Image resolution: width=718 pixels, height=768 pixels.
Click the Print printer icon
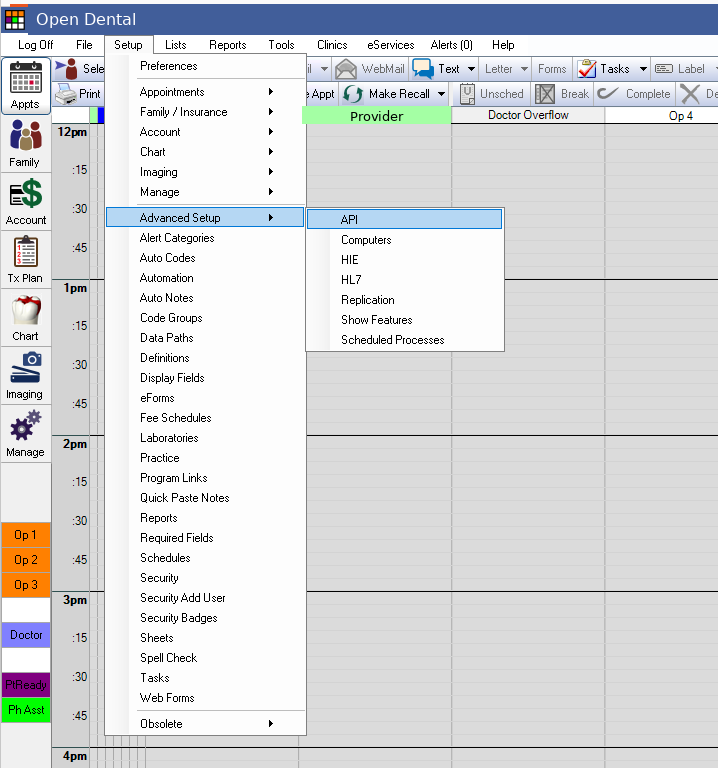[65, 94]
